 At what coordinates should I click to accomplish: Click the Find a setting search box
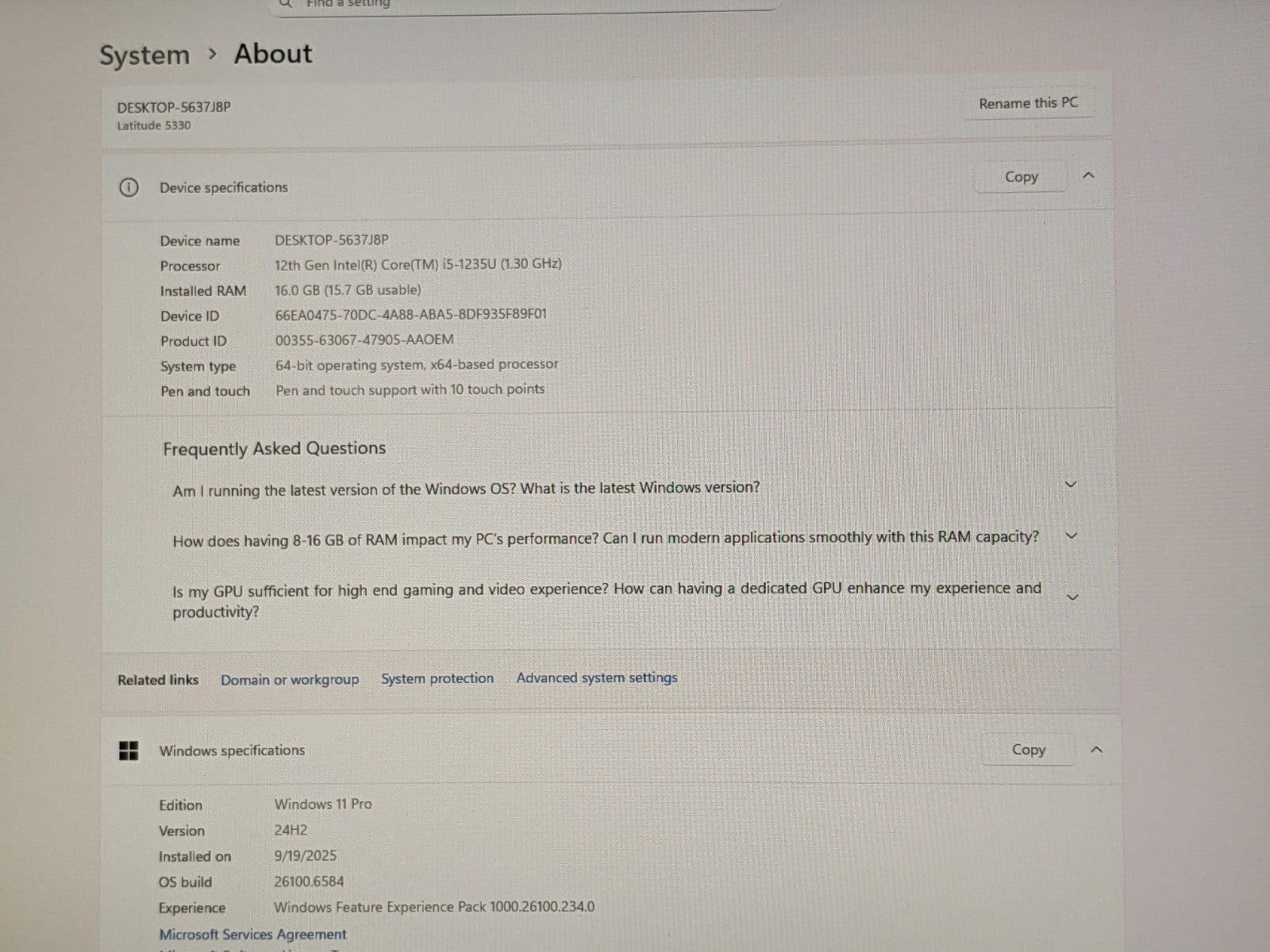click(524, 4)
